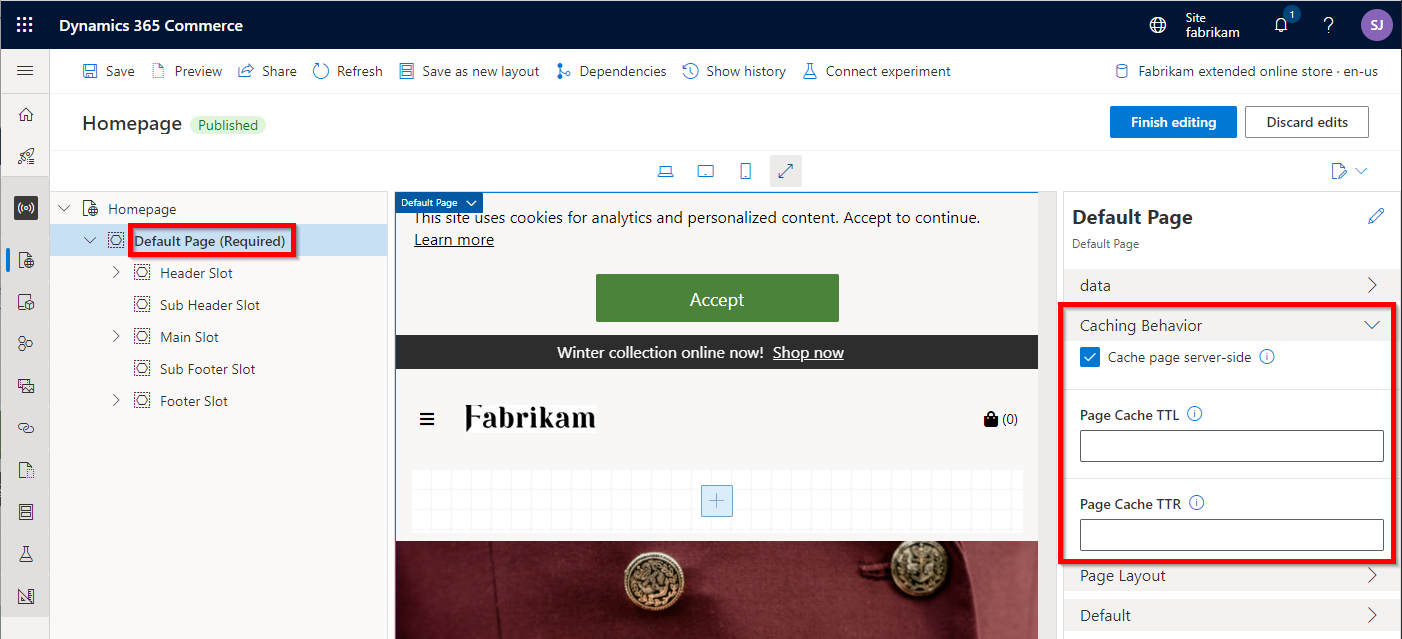Click into the Page Cache TTR field
Viewport: 1402px width, 639px height.
coord(1232,535)
